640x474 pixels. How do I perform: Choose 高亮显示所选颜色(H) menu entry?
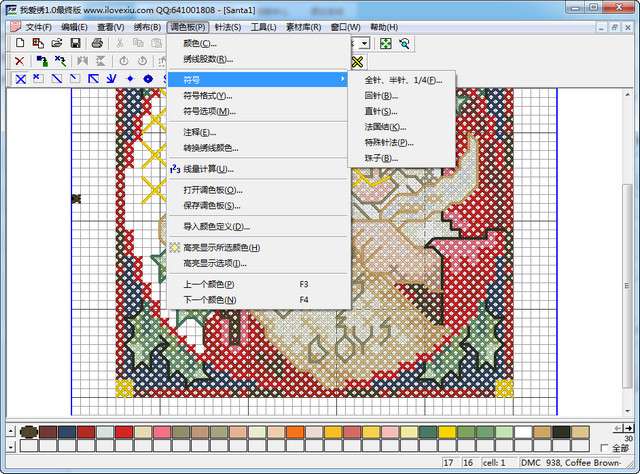click(x=258, y=247)
